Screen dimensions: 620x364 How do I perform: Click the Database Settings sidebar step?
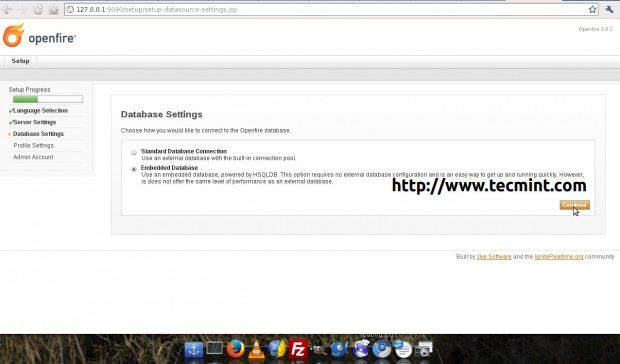point(38,134)
